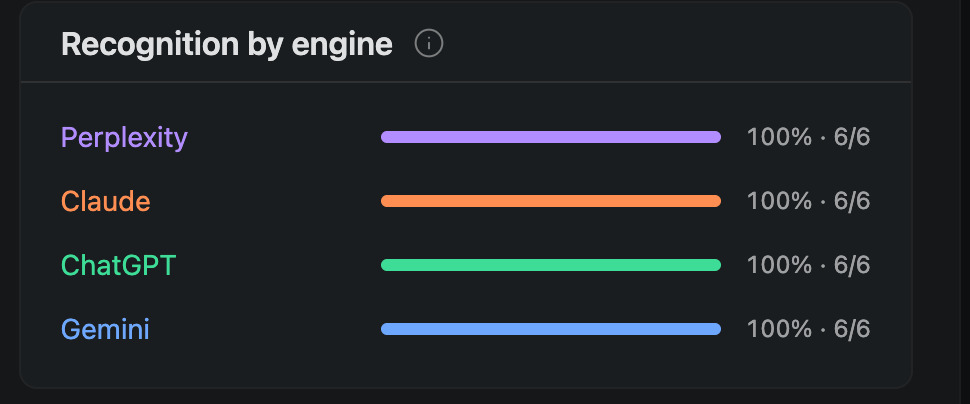Click the ChatGPT 100% · 6/6 score
Screen dimensions: 970x404
coord(809,265)
